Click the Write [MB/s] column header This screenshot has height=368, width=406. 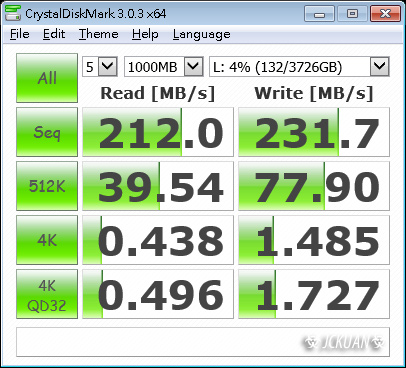314,93
